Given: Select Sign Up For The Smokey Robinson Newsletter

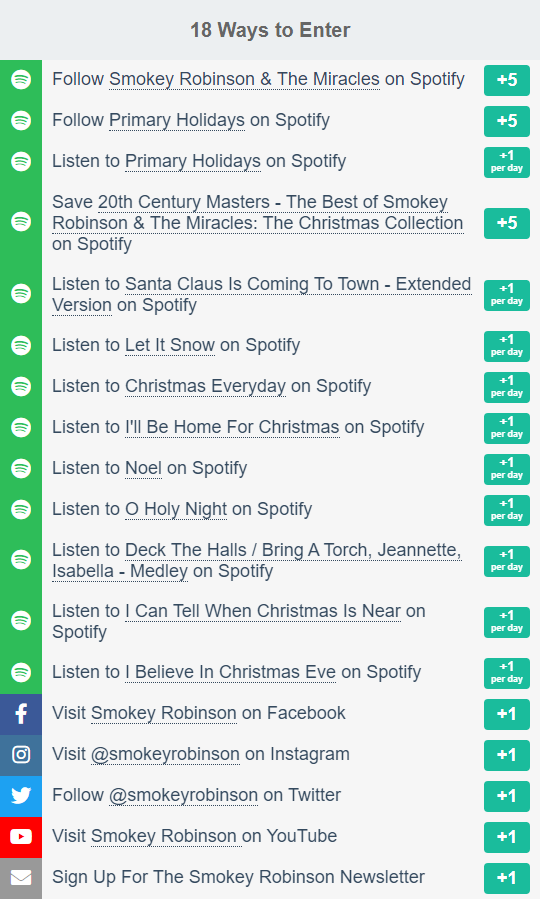Looking at the screenshot, I should (238, 877).
